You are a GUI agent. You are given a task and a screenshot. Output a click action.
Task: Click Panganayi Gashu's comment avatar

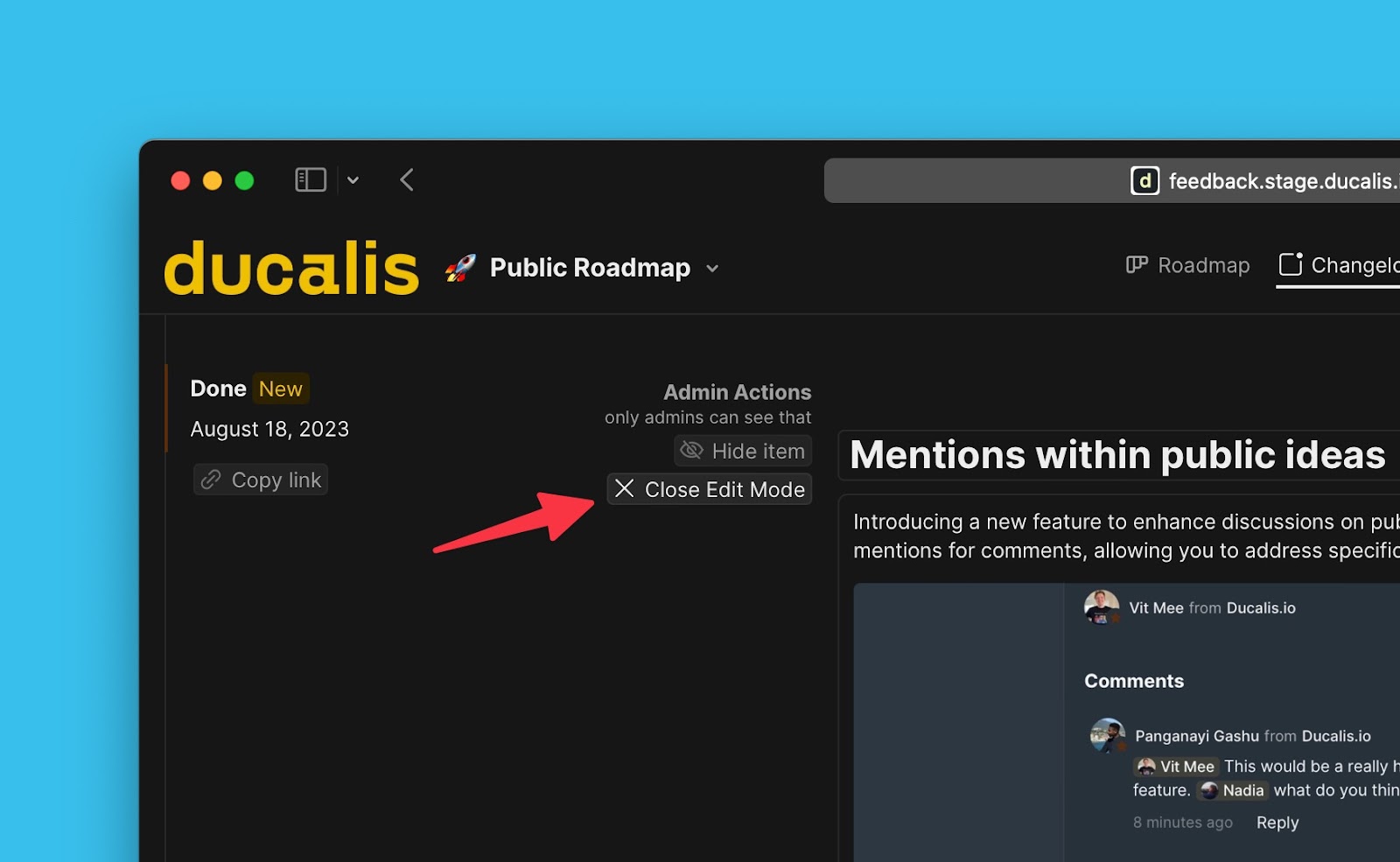[1107, 735]
